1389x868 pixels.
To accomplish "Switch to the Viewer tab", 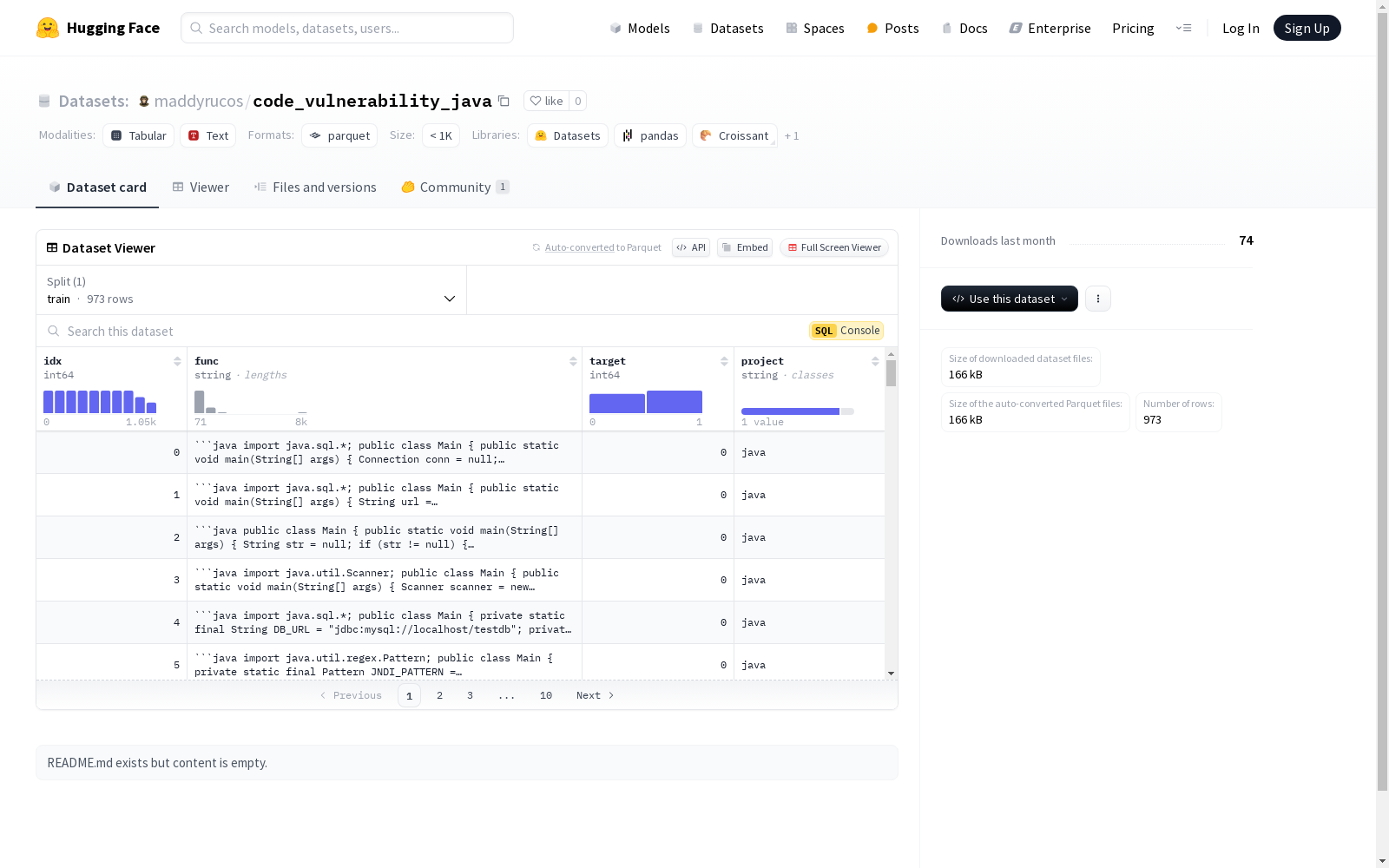I will pyautogui.click(x=201, y=187).
